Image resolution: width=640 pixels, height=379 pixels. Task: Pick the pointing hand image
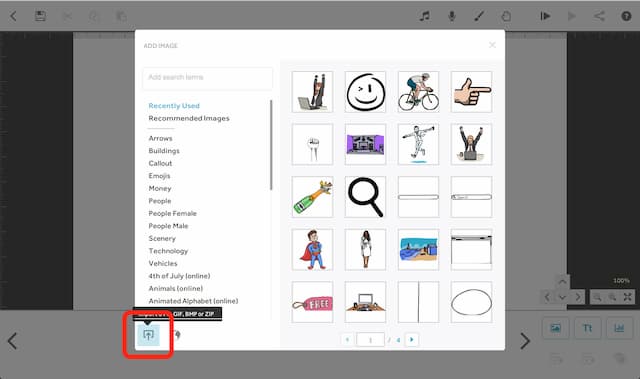471,92
